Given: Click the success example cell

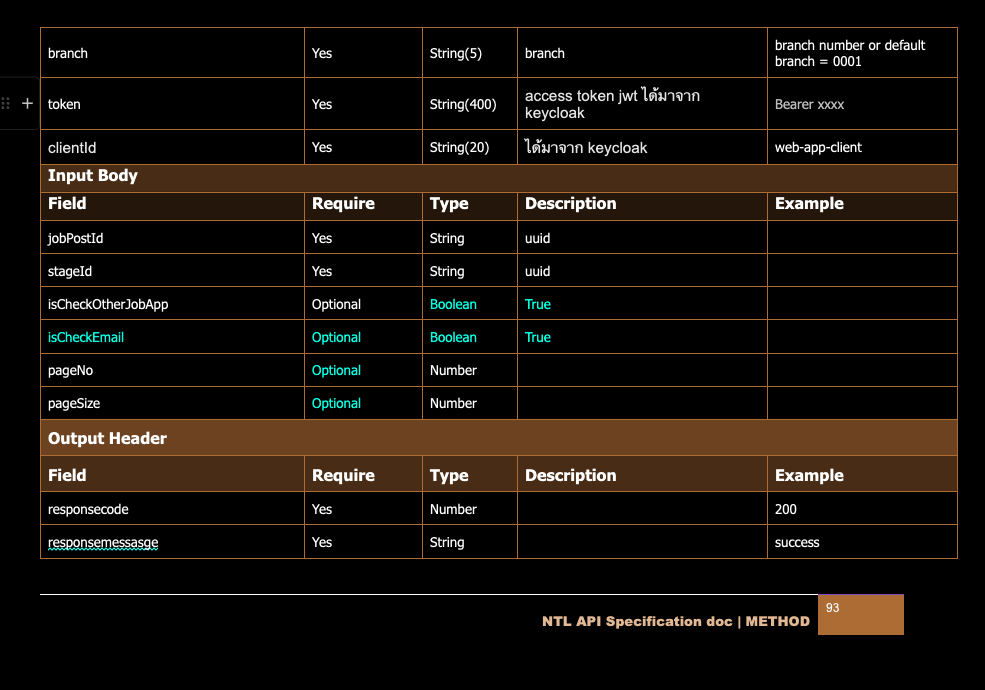Looking at the screenshot, I should pos(797,542).
